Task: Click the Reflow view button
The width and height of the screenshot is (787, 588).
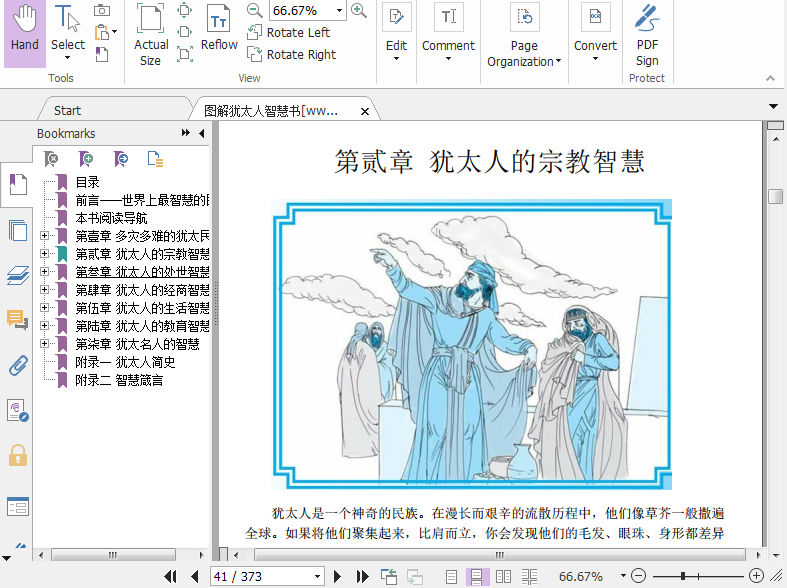Action: [219, 30]
